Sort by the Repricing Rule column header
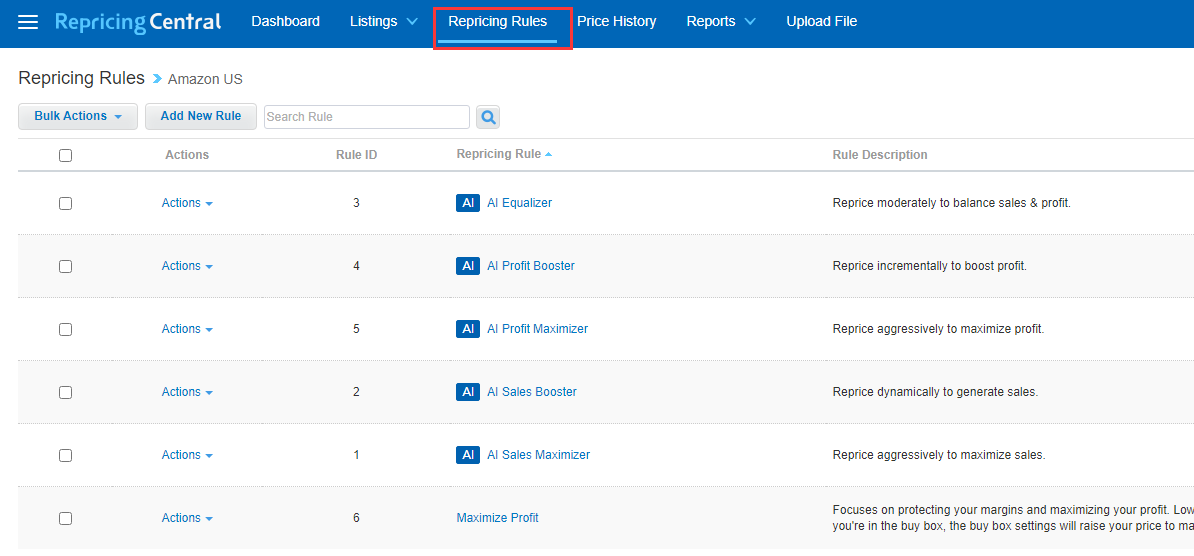This screenshot has width=1194, height=556. [x=504, y=154]
